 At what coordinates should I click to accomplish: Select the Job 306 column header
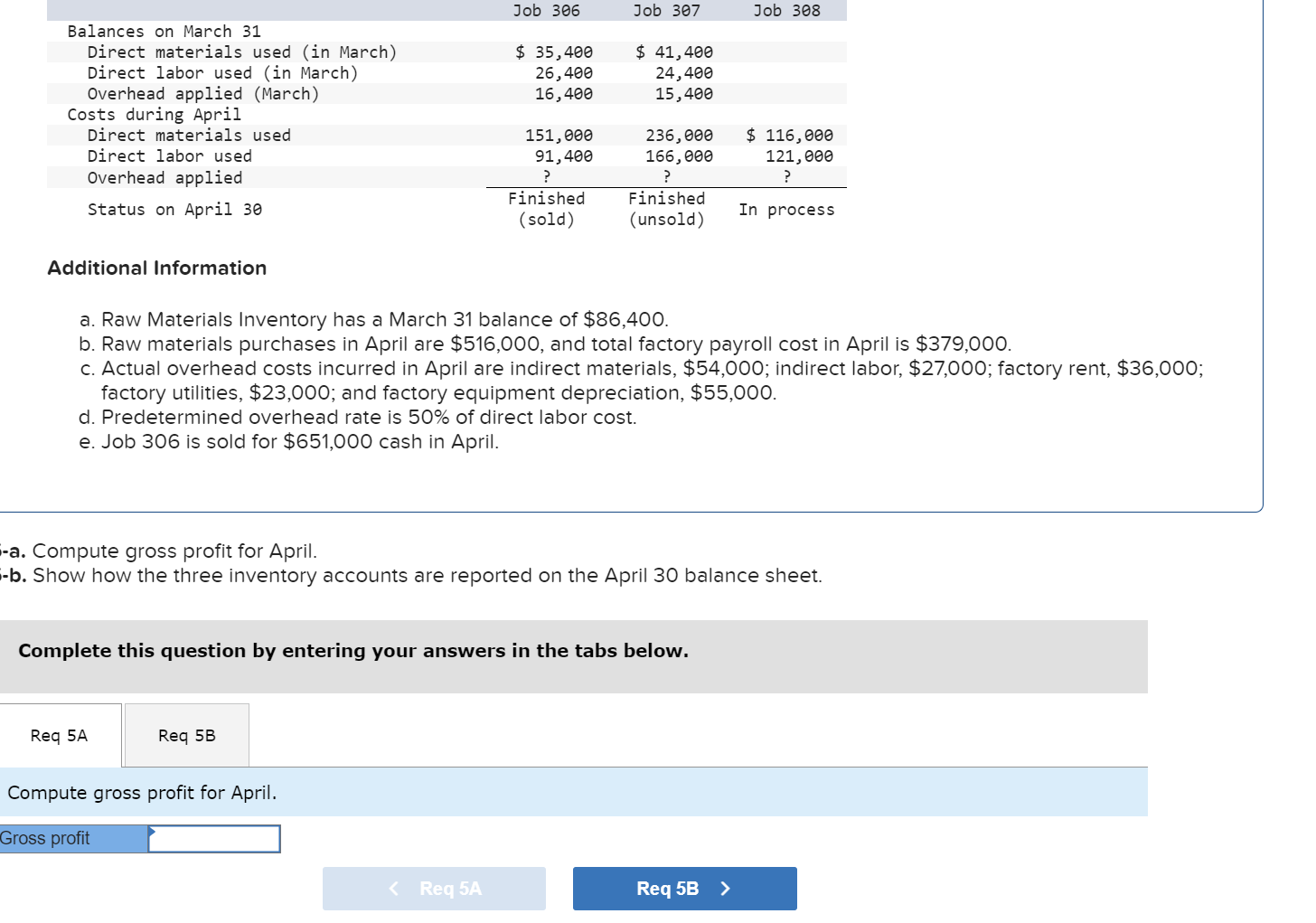coord(546,10)
